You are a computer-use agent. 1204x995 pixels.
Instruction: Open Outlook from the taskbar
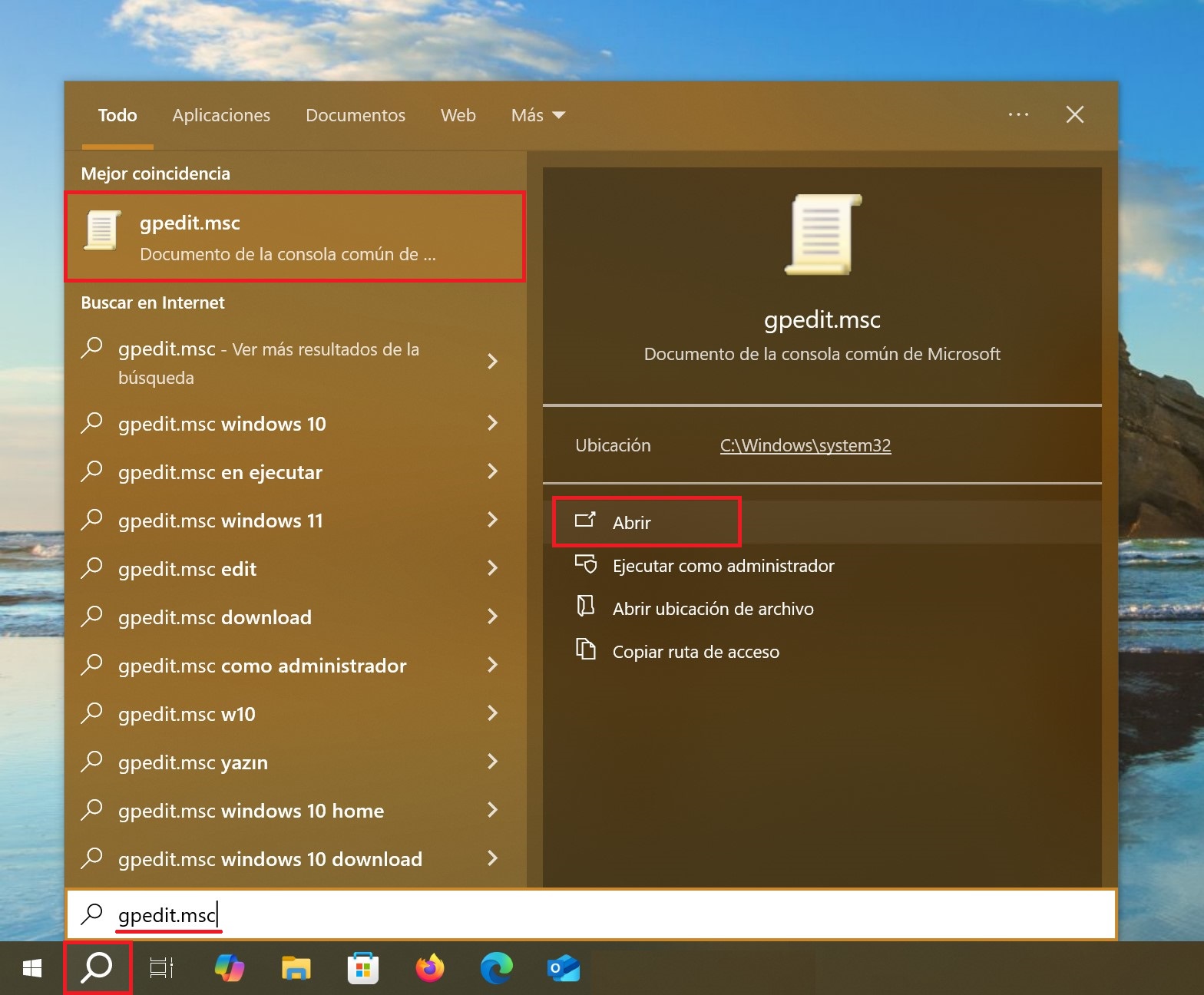point(563,968)
